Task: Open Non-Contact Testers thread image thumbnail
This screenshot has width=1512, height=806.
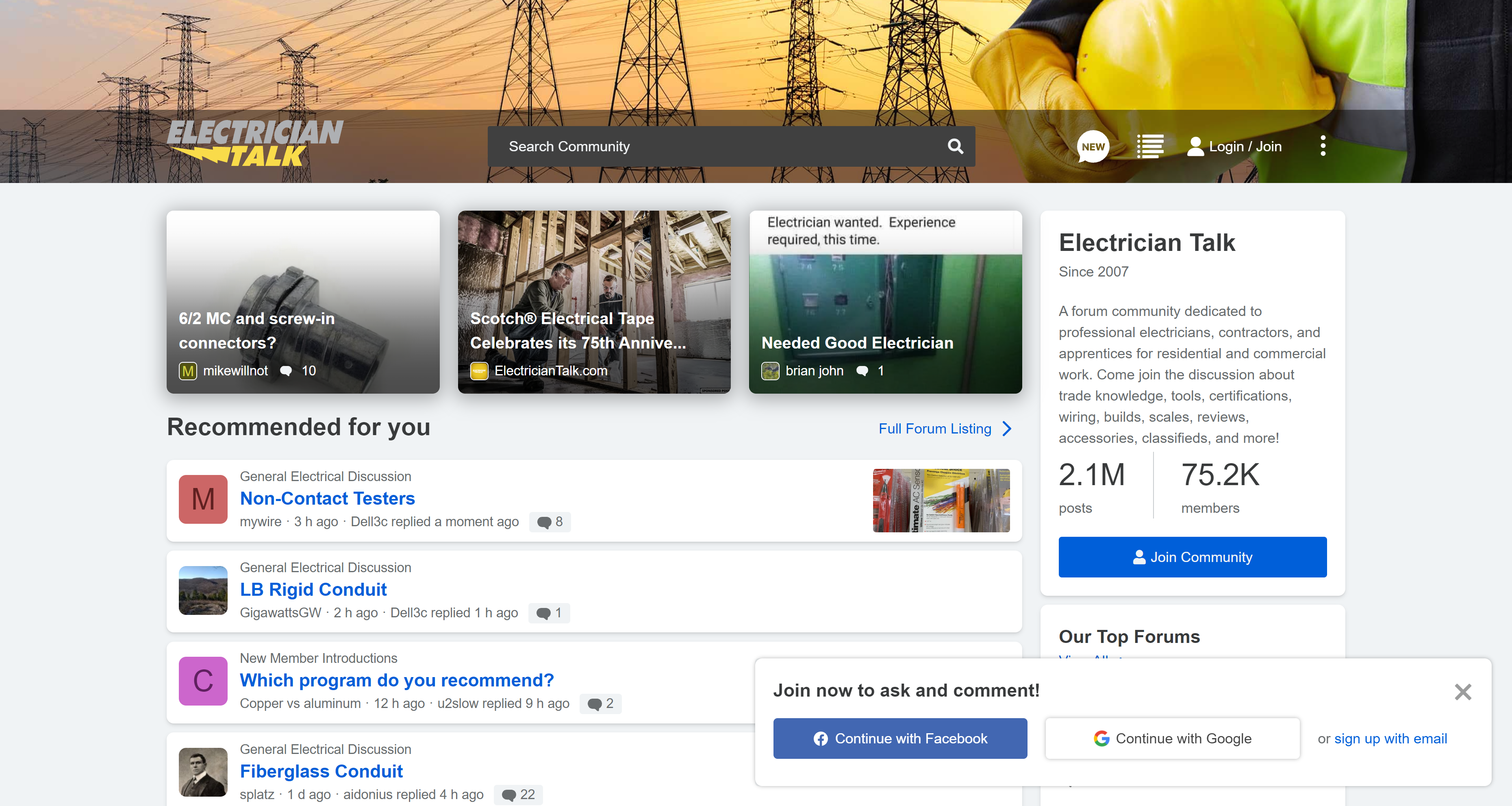Action: [x=941, y=501]
